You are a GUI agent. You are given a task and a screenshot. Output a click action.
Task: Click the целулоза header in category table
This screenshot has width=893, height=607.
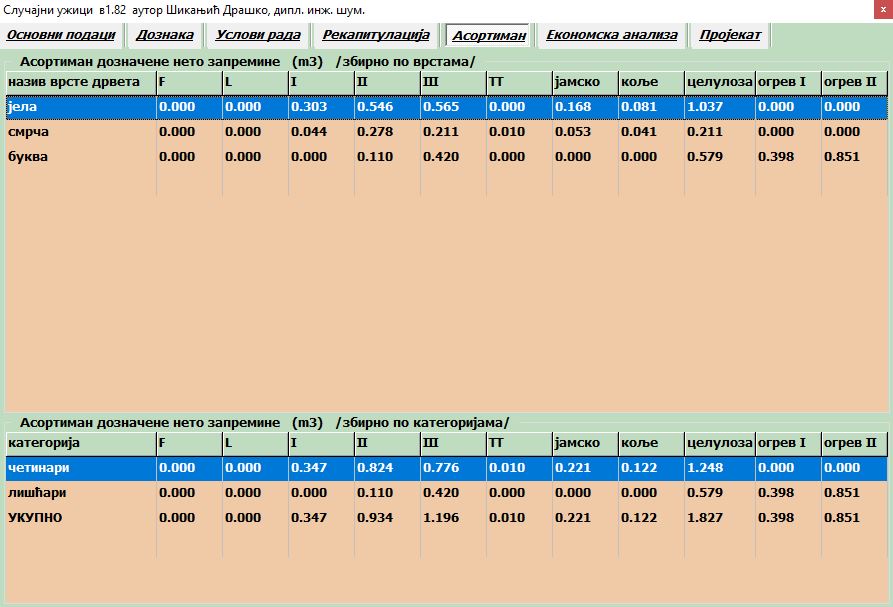click(x=720, y=444)
